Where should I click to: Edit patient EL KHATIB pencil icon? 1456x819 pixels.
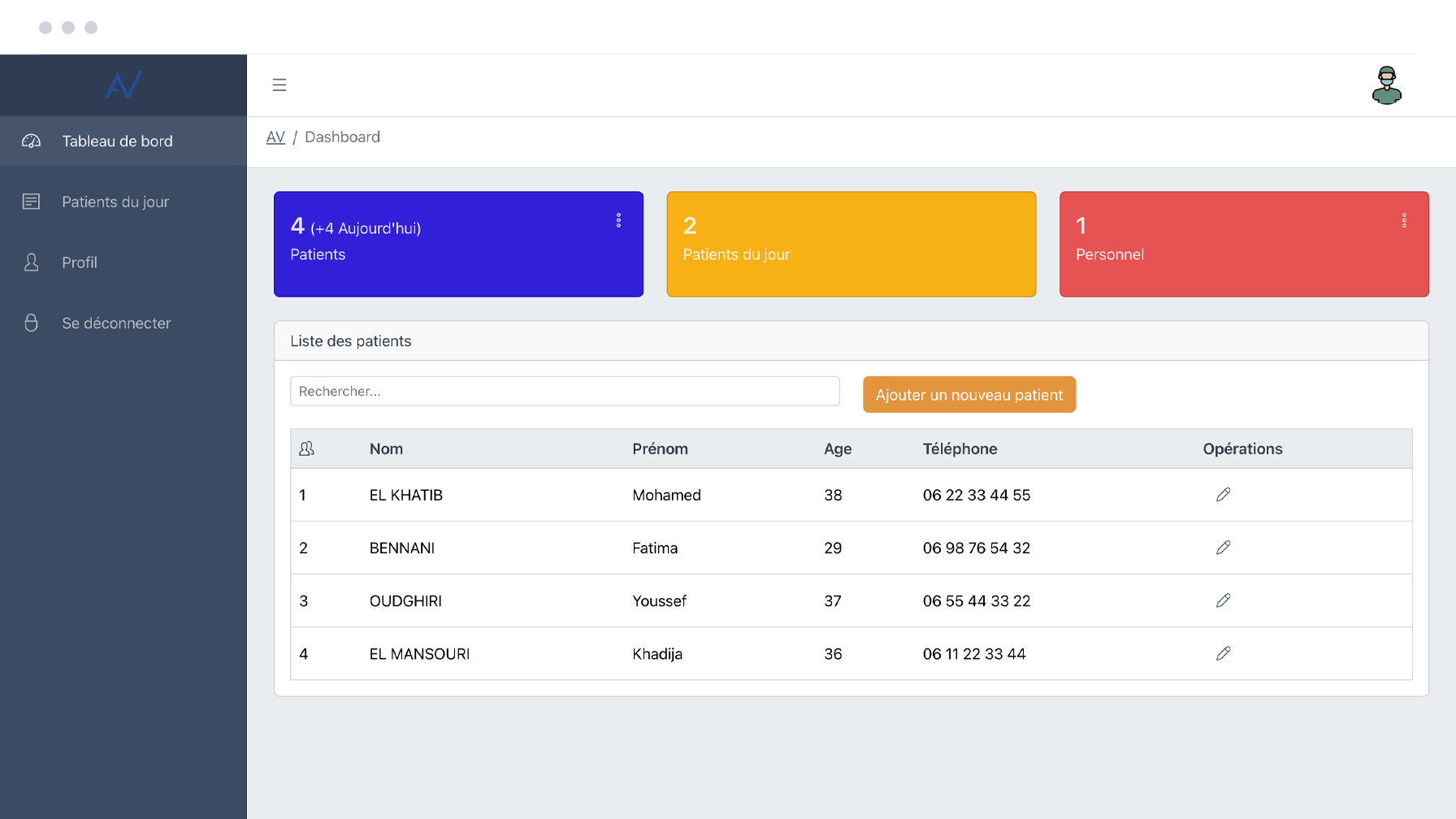click(x=1223, y=495)
